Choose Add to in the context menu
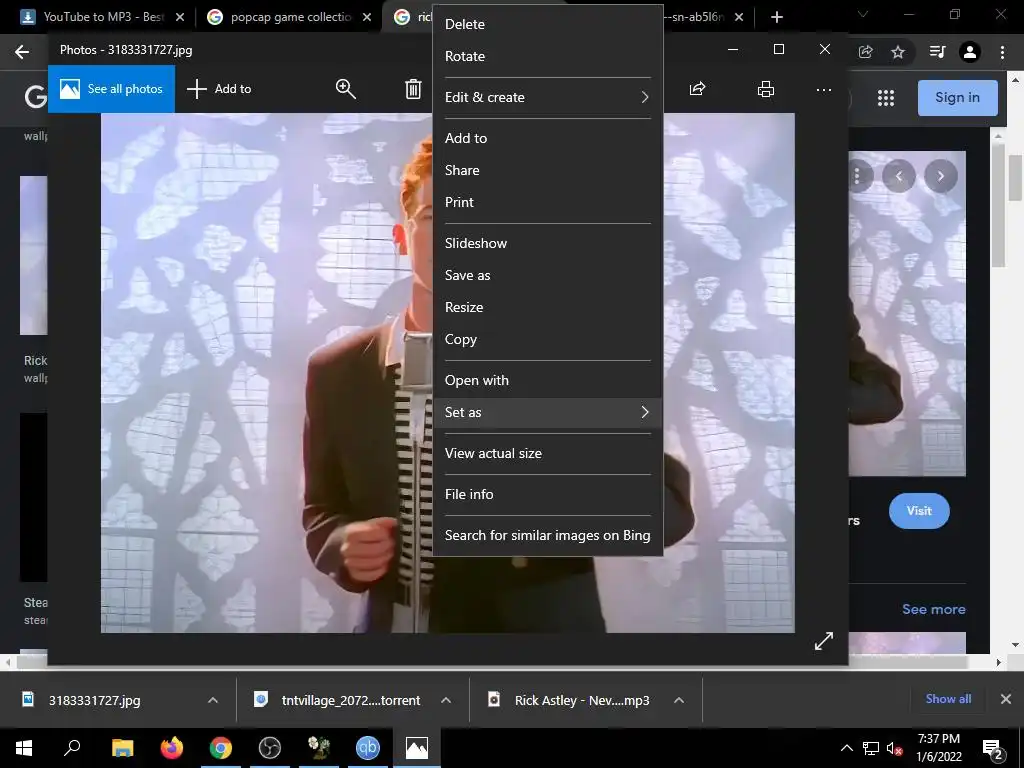This screenshot has height=768, width=1024. coord(547,138)
